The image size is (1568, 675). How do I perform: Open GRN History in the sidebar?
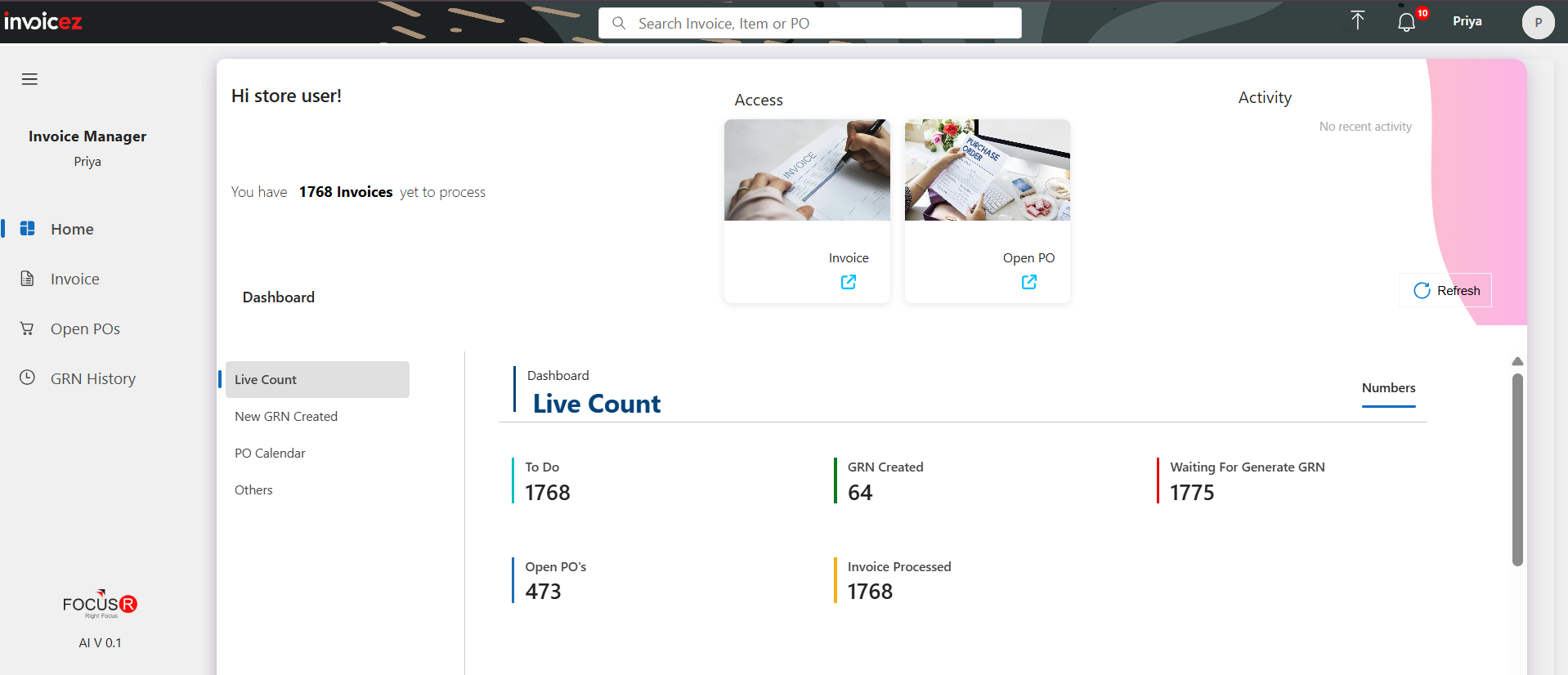click(93, 379)
